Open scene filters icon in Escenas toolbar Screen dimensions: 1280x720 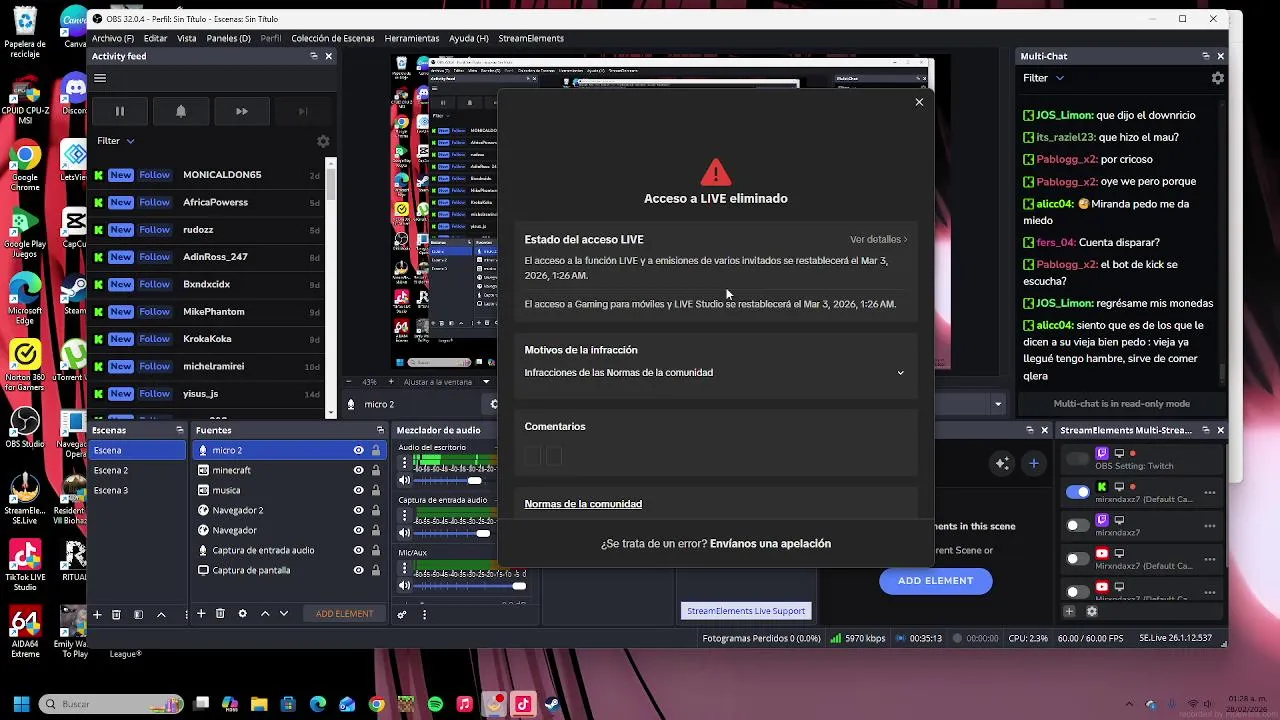138,614
